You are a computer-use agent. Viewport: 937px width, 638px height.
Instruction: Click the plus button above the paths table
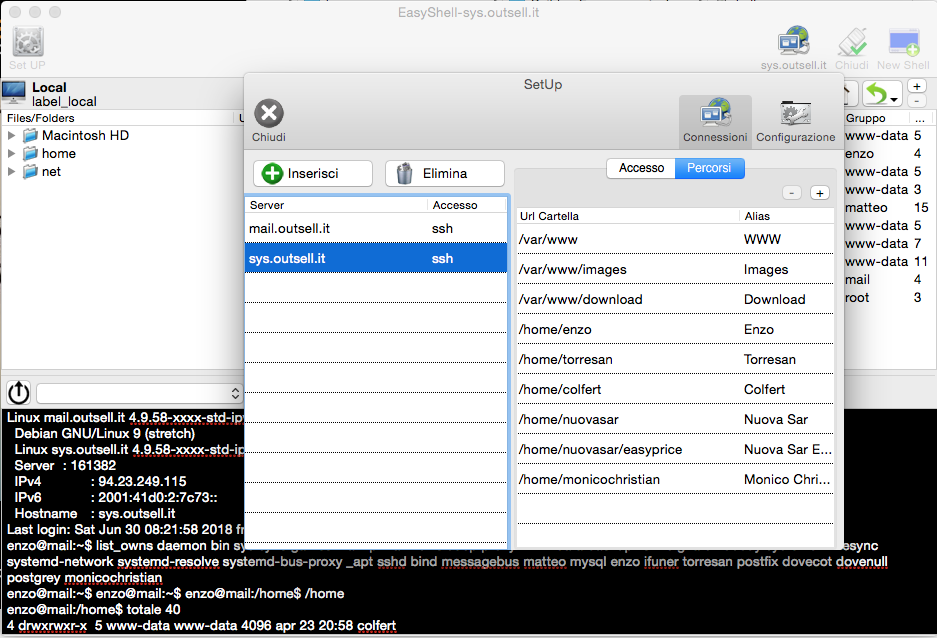coord(820,192)
